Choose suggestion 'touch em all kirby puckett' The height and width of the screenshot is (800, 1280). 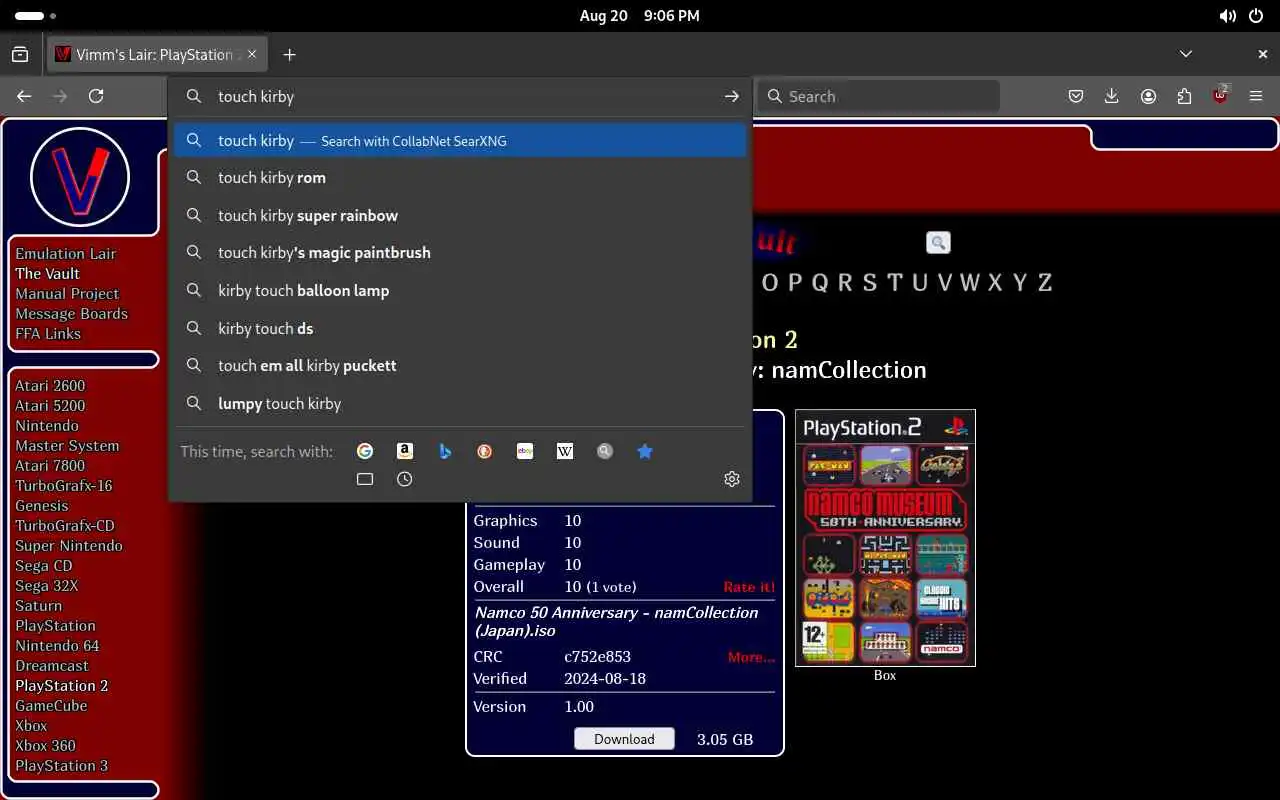point(460,365)
